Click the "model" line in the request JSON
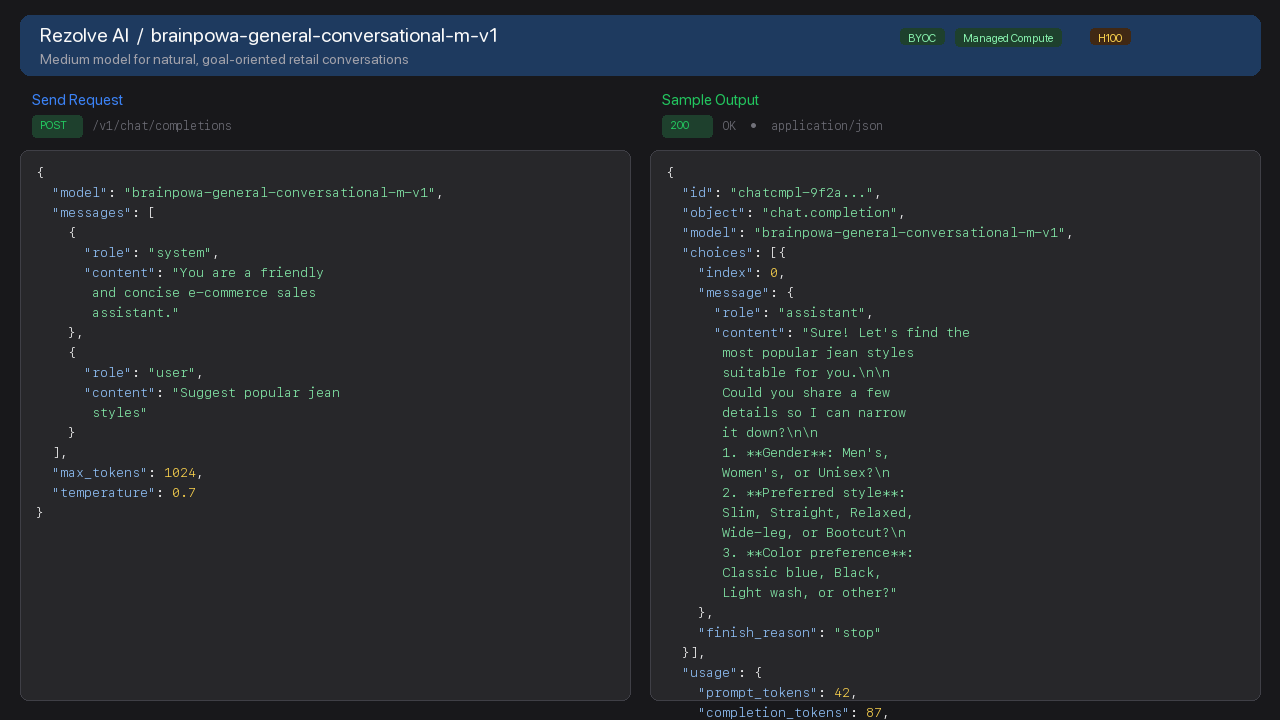This screenshot has width=1280, height=720. coord(247,193)
